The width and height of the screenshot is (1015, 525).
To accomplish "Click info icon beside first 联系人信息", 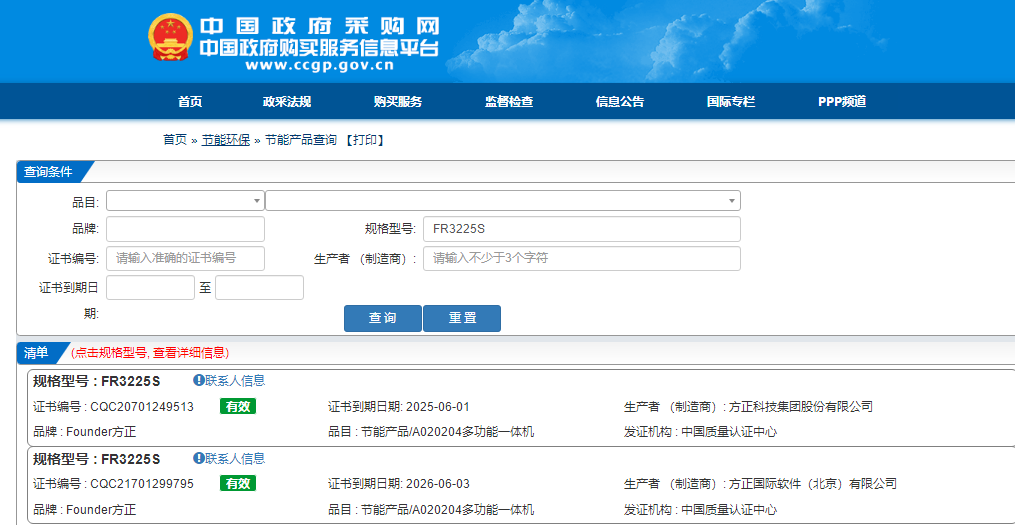I will point(199,381).
